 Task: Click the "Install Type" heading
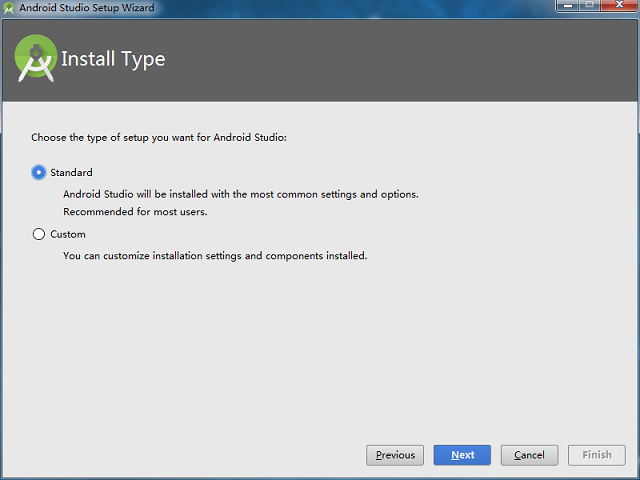coord(113,59)
